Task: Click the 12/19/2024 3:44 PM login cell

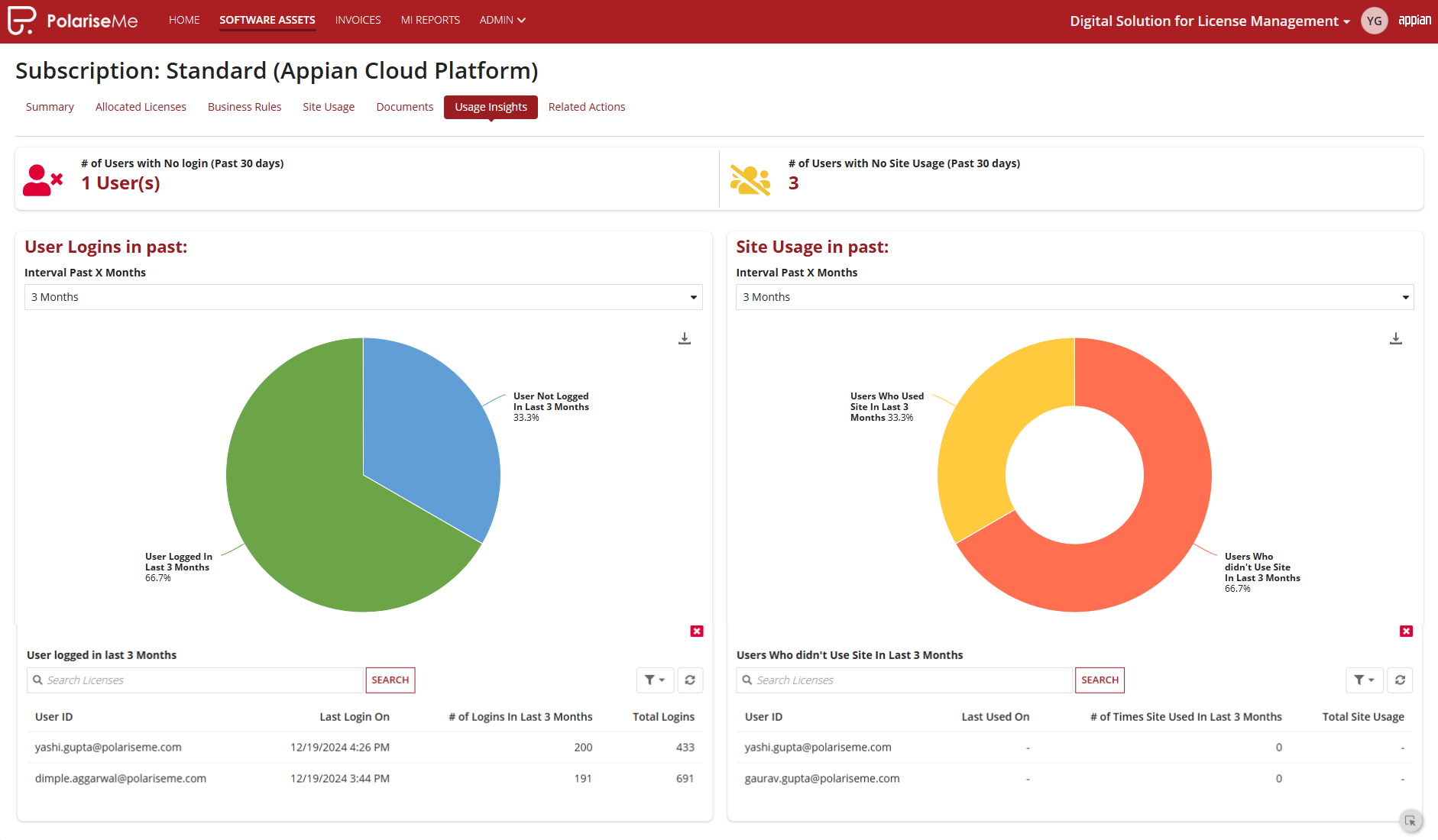Action: [x=340, y=778]
